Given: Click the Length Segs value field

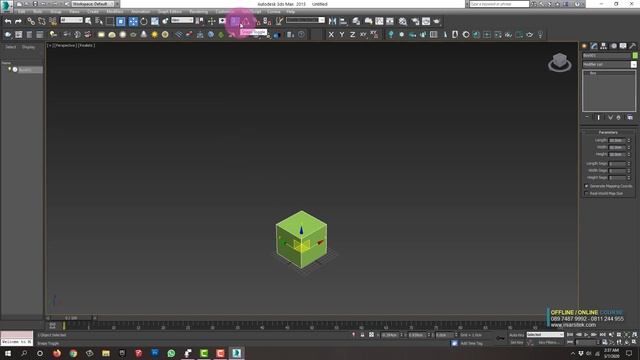Looking at the screenshot, I should click(x=617, y=163).
